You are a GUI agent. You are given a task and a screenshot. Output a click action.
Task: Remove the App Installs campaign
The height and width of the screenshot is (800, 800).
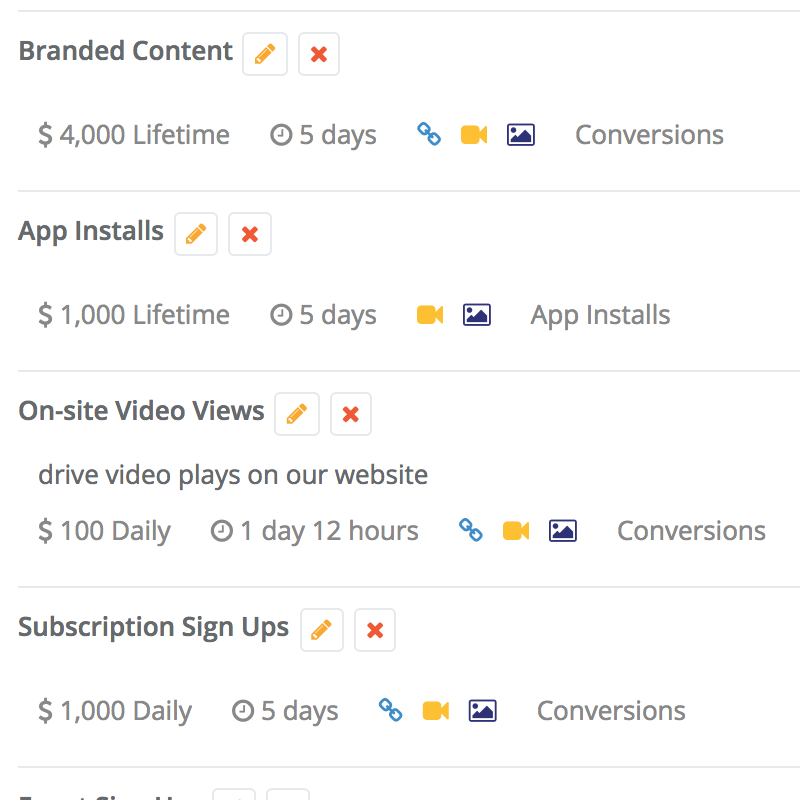click(x=250, y=234)
